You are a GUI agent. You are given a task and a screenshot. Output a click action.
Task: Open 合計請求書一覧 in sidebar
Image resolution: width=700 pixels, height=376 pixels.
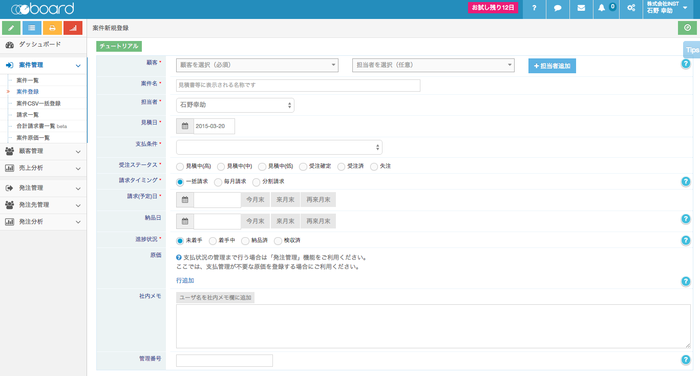coord(42,126)
